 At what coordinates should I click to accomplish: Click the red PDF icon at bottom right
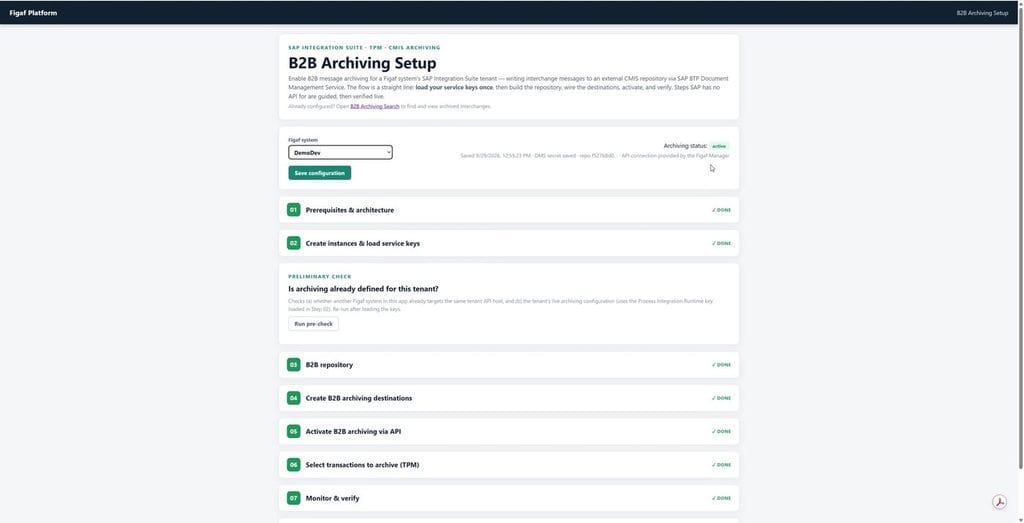(999, 502)
